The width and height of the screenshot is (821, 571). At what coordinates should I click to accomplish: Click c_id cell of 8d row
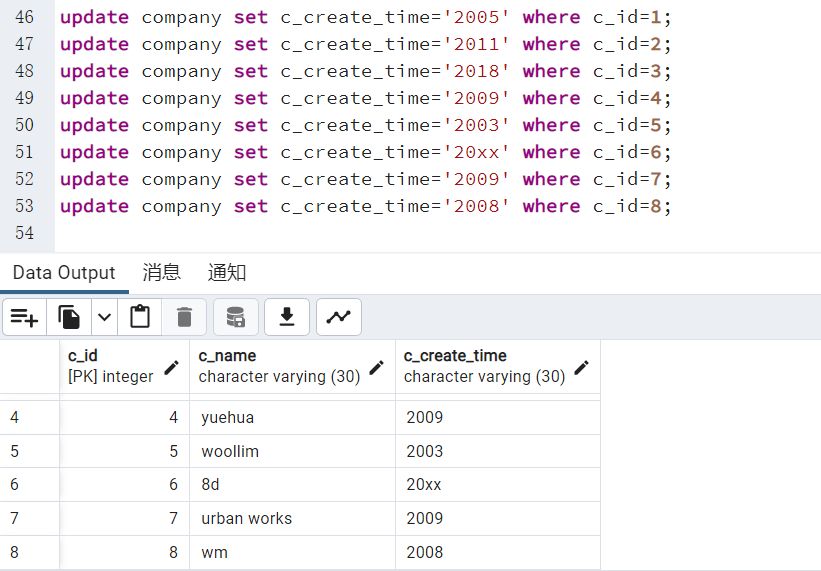point(124,485)
